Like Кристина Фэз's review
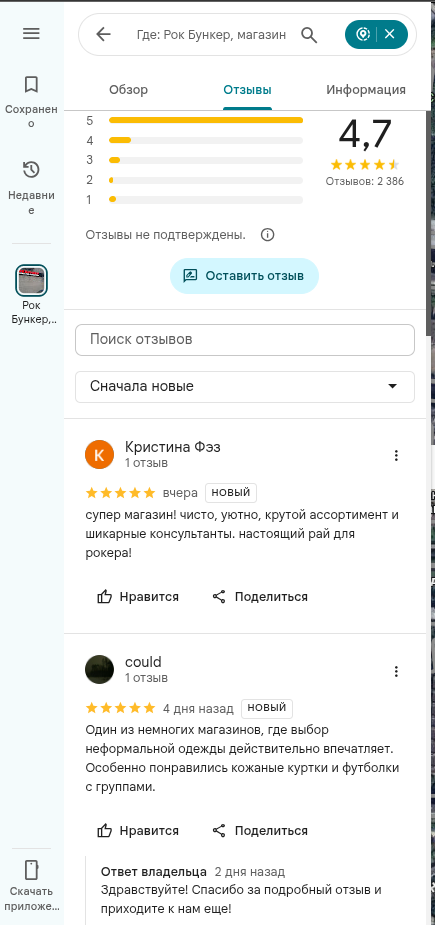Screen dimensions: 435x925 click(x=138, y=596)
